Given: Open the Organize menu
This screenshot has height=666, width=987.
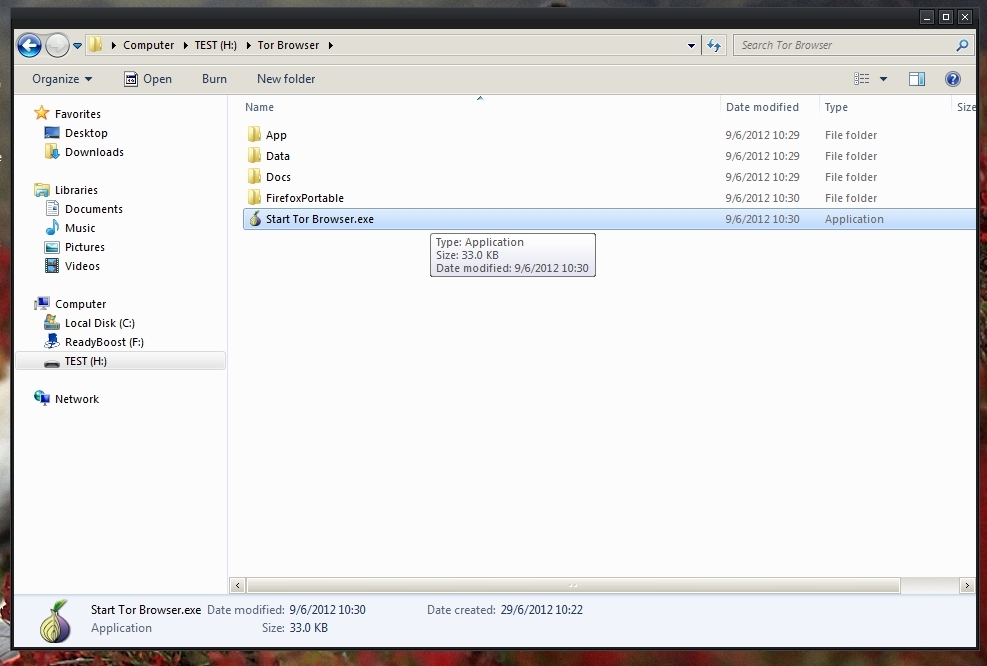Looking at the screenshot, I should 62,79.
